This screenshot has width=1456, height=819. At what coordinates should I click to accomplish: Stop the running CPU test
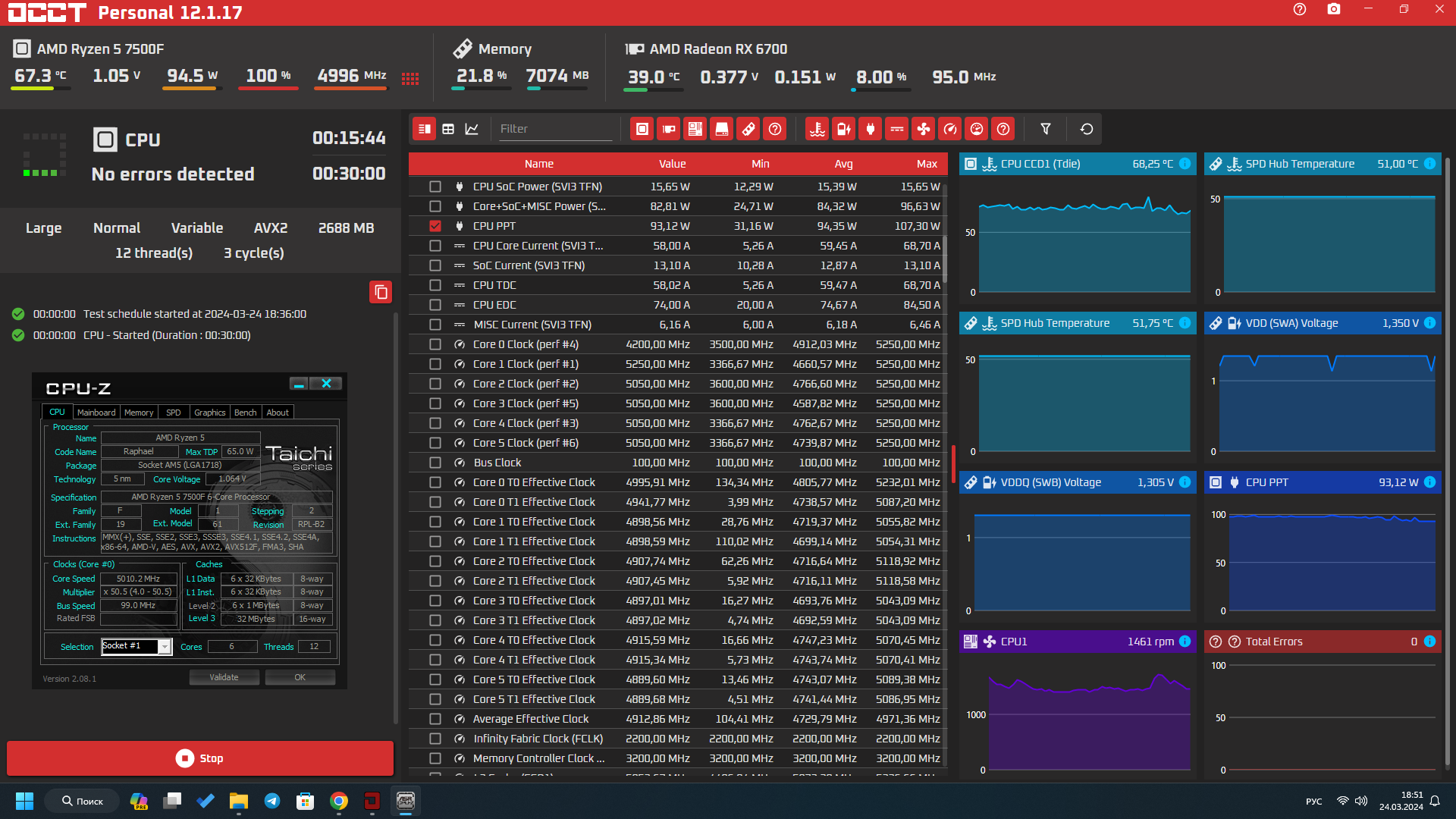200,758
